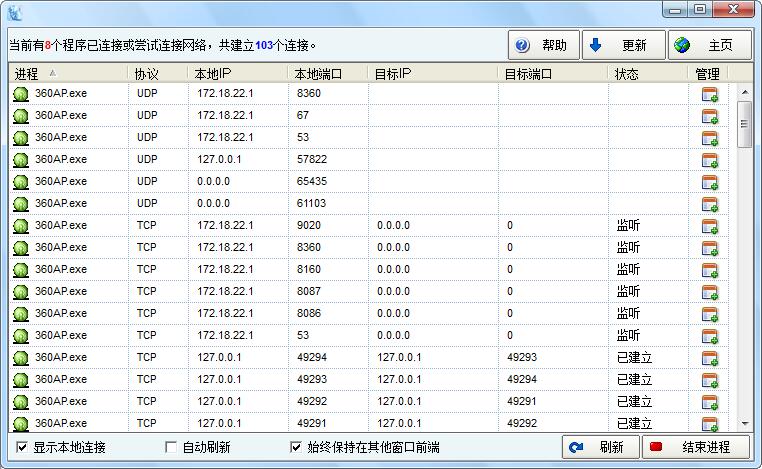Click the 管理 column header
This screenshot has width=762, height=469.
pos(708,74)
